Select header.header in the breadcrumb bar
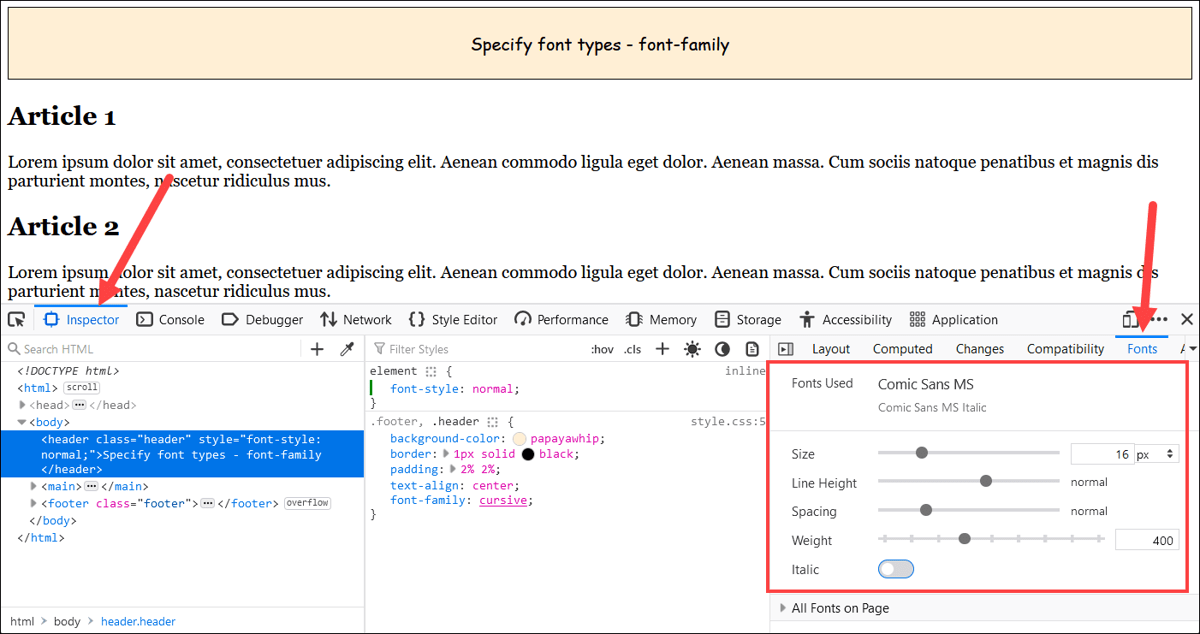This screenshot has height=634, width=1200. coord(138,620)
